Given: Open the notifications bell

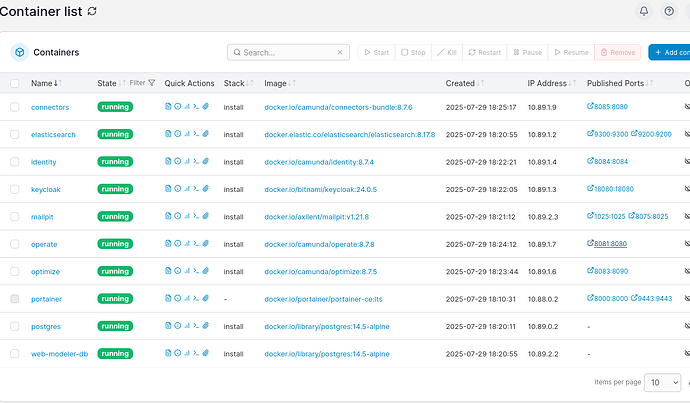Looking at the screenshot, I should coord(643,11).
